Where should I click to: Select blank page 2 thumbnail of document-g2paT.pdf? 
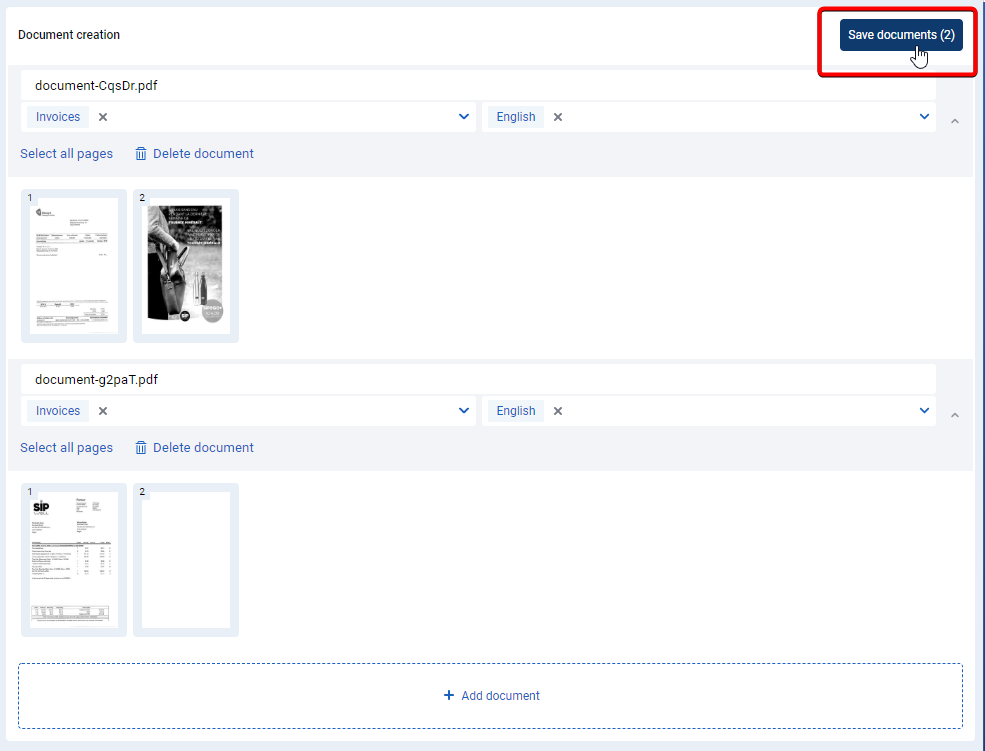point(186,560)
